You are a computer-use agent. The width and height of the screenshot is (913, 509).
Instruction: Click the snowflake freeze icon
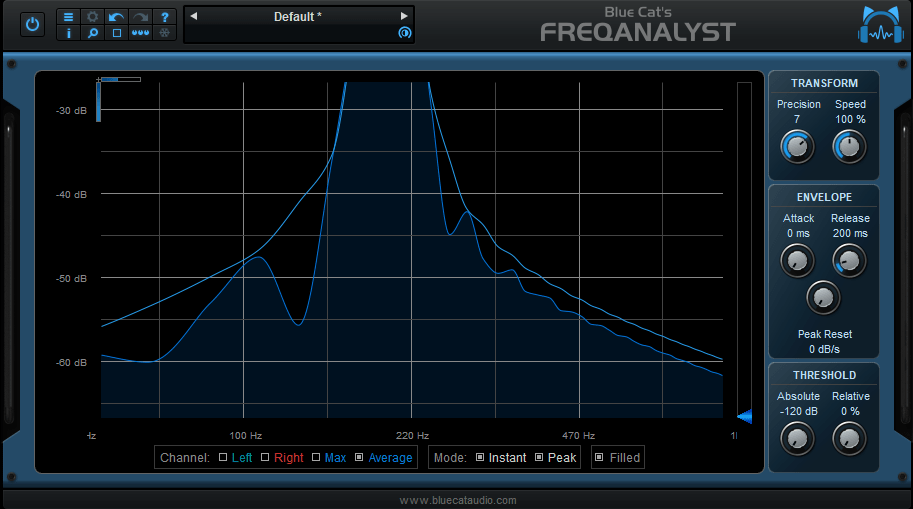(165, 33)
